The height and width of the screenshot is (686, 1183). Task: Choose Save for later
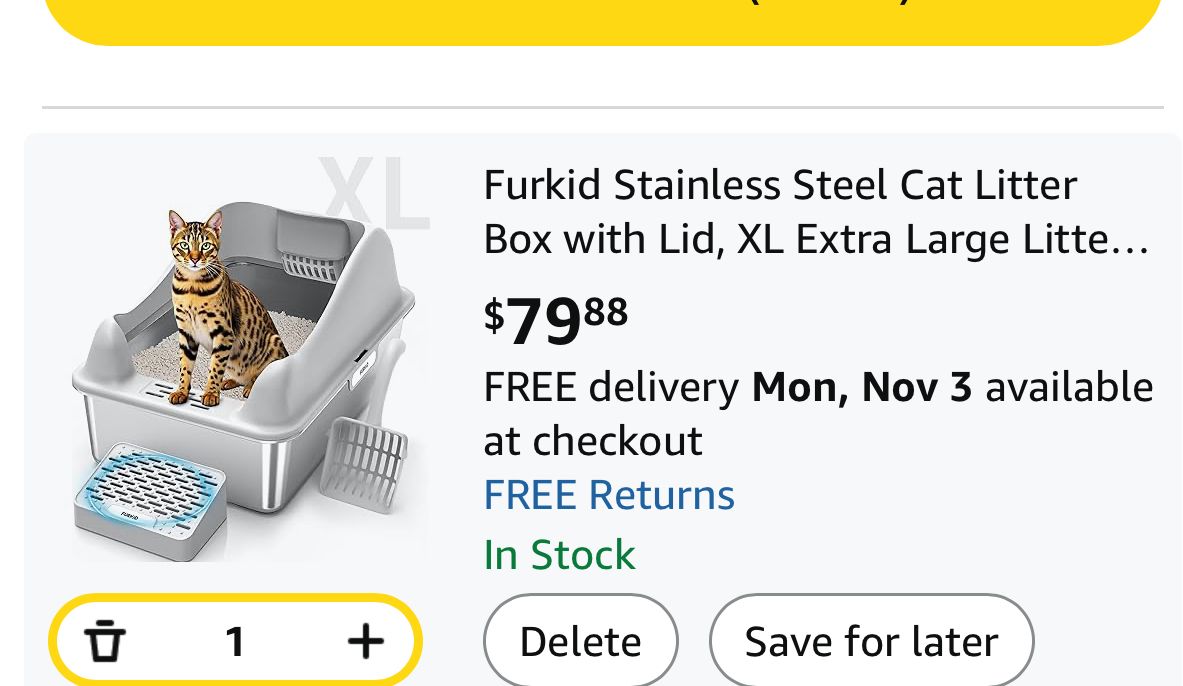tap(871, 641)
